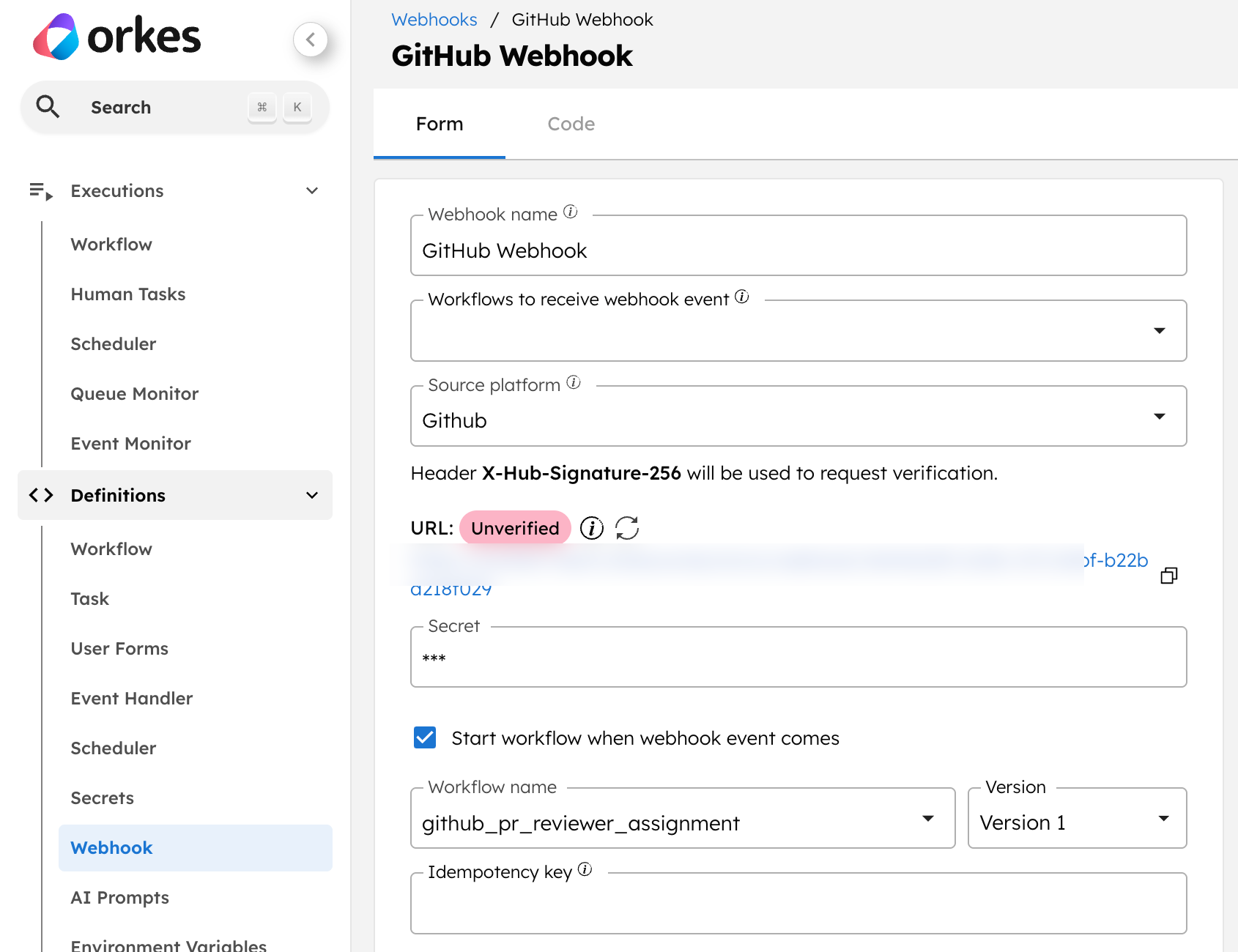The height and width of the screenshot is (952, 1238).
Task: Open Environment Variables
Action: [168, 945]
